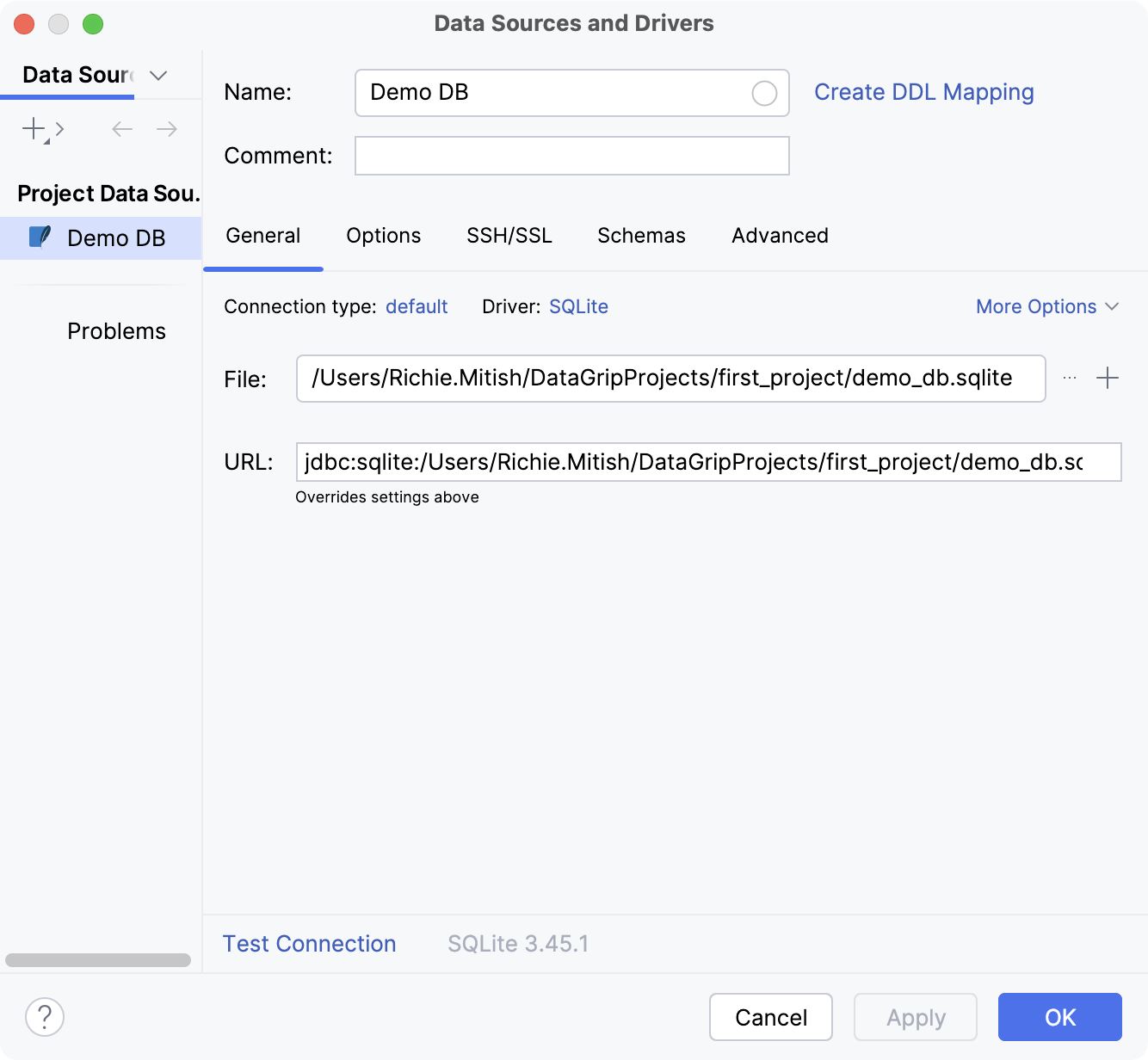Select the Advanced tab
This screenshot has width=1148, height=1060.
(779, 235)
